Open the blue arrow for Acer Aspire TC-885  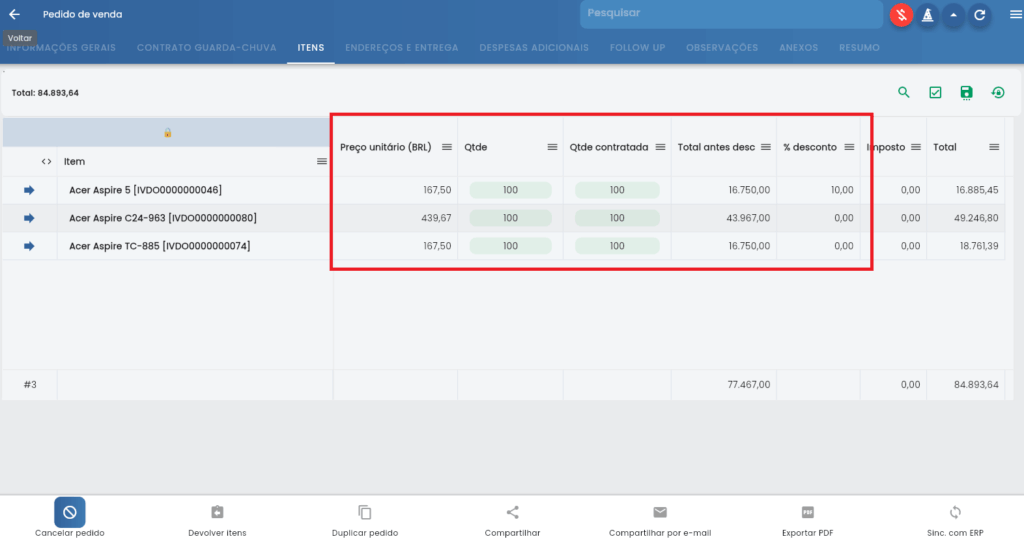coord(29,246)
